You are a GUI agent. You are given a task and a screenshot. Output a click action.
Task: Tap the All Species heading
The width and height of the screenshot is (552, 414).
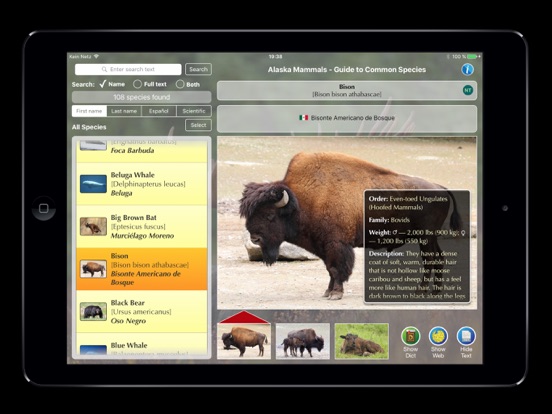pyautogui.click(x=89, y=127)
